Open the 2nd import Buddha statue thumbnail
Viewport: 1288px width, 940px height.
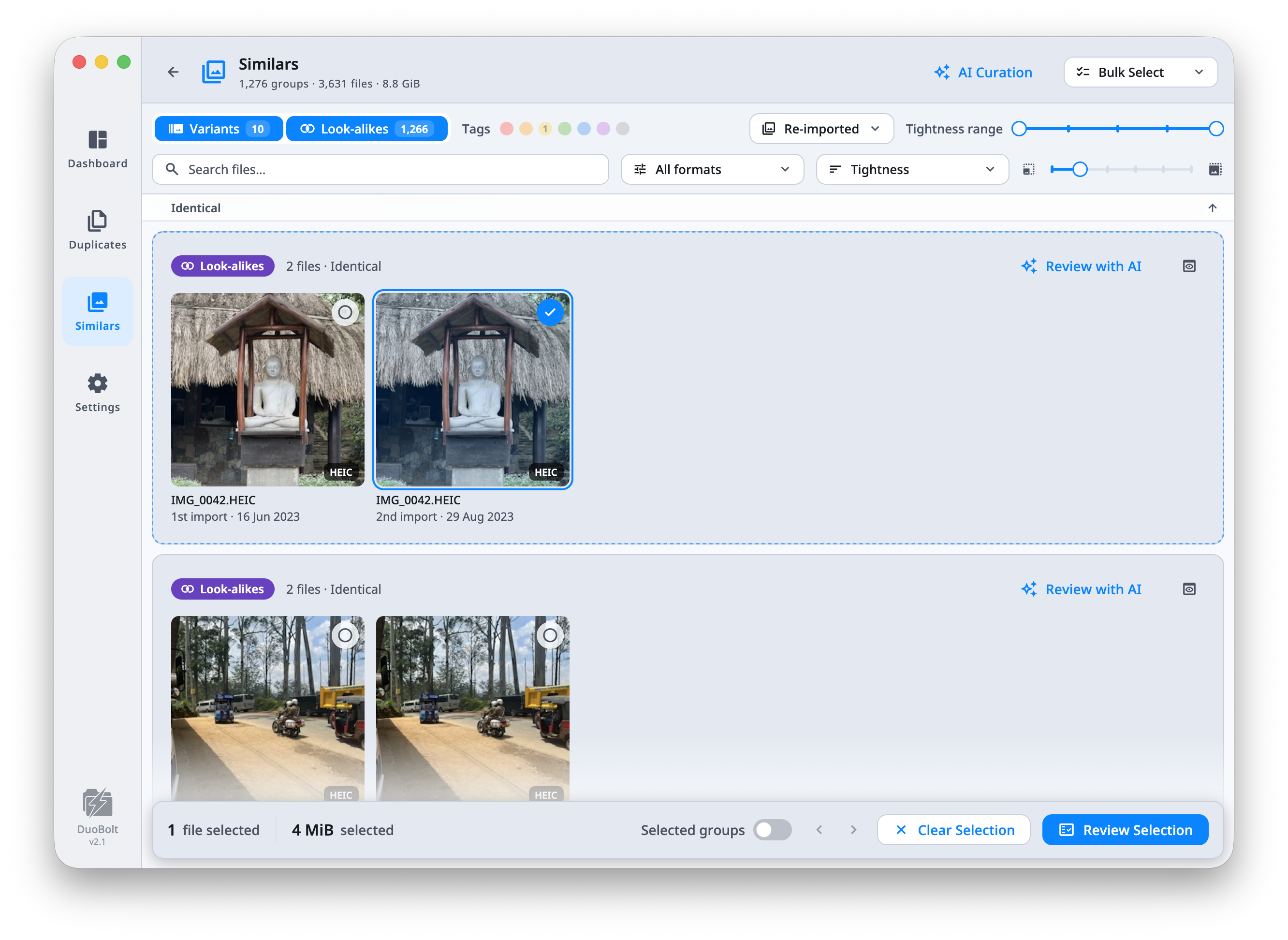(x=472, y=390)
